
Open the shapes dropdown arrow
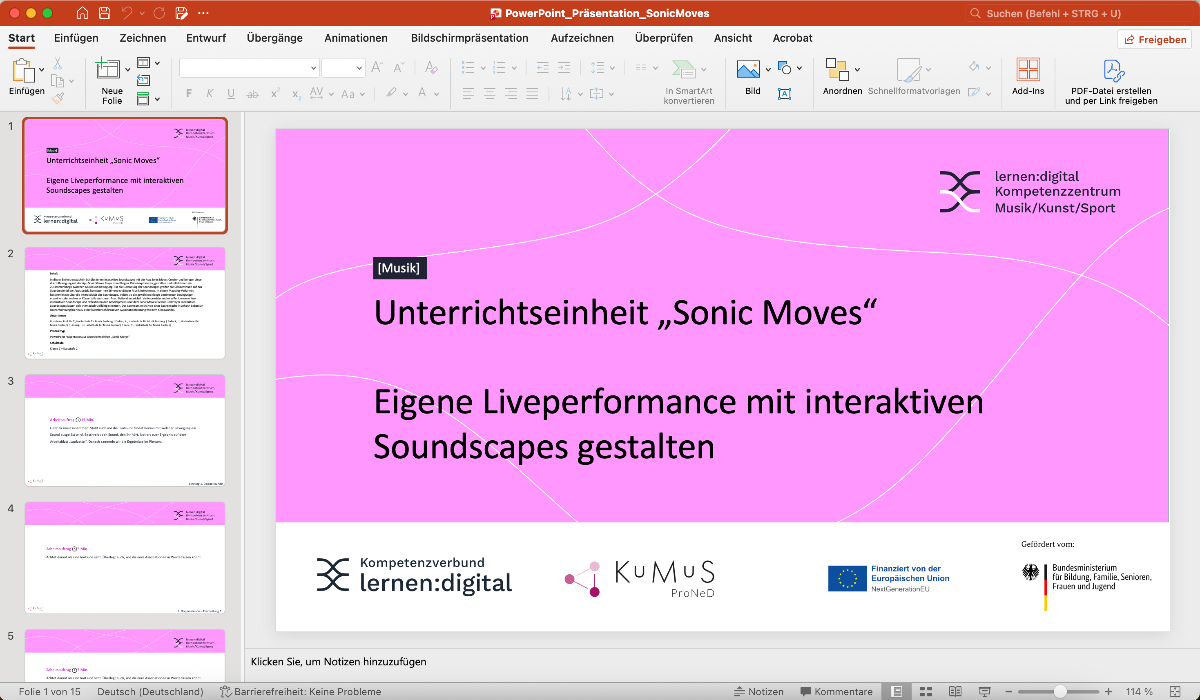coord(799,68)
